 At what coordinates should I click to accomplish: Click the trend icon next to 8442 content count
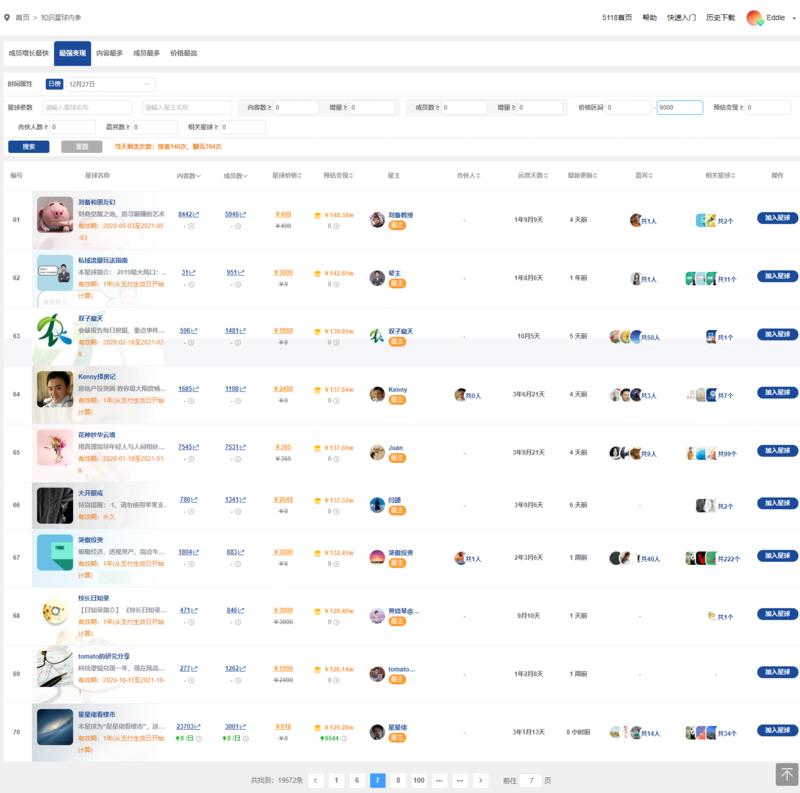(x=196, y=215)
